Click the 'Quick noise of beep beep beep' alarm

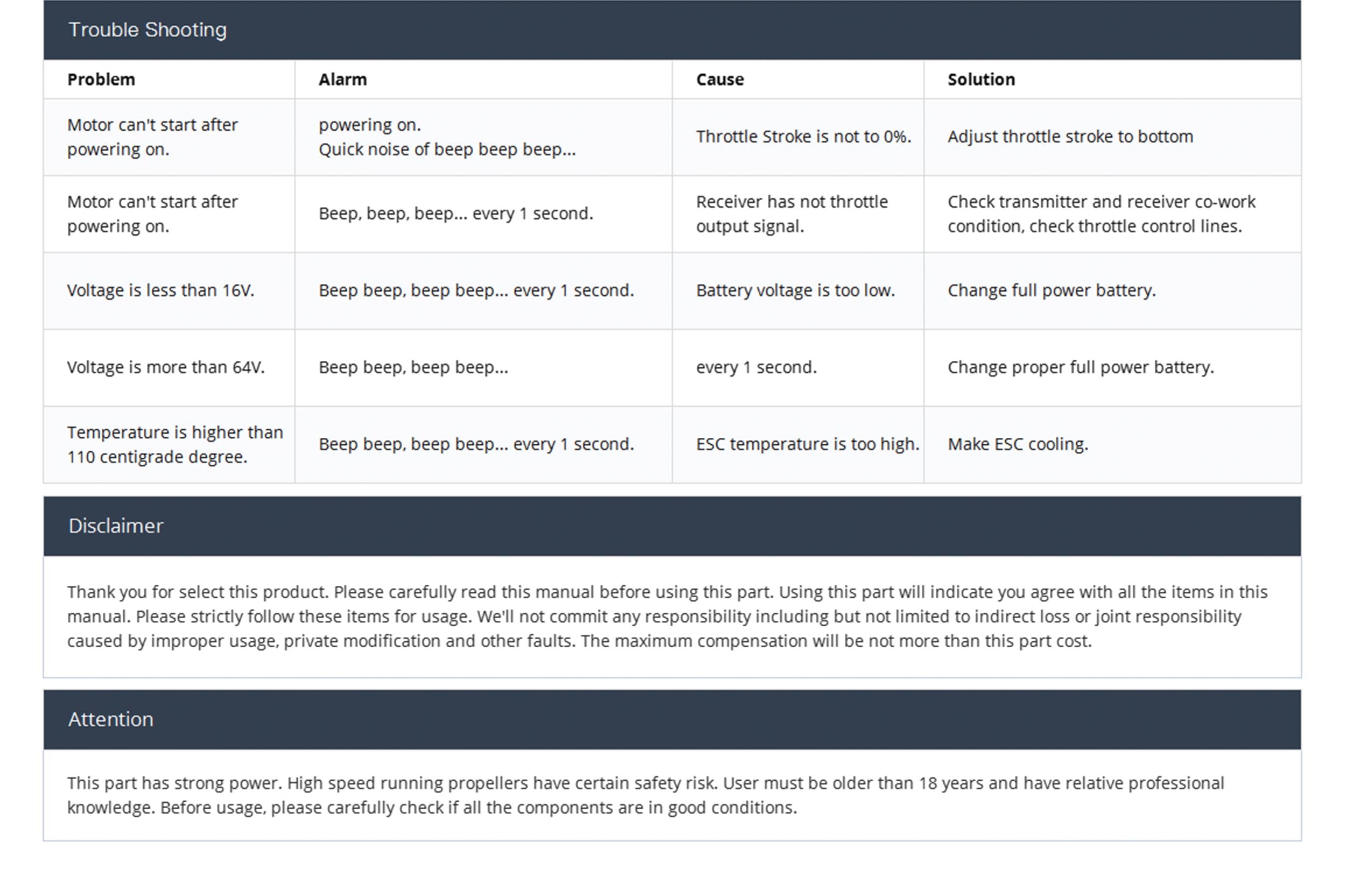click(x=447, y=149)
